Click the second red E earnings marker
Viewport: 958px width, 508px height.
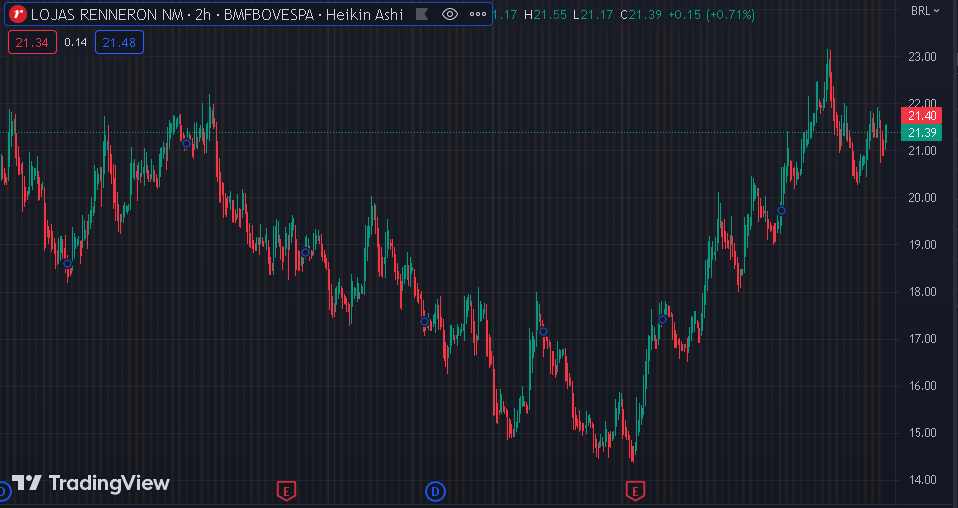pyautogui.click(x=635, y=490)
